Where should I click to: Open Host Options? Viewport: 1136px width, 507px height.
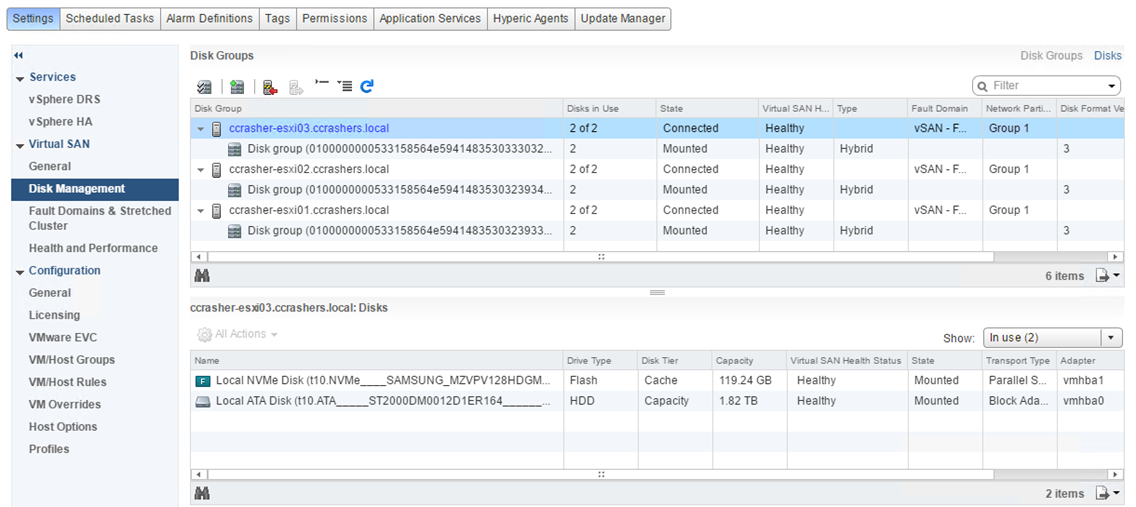(62, 427)
